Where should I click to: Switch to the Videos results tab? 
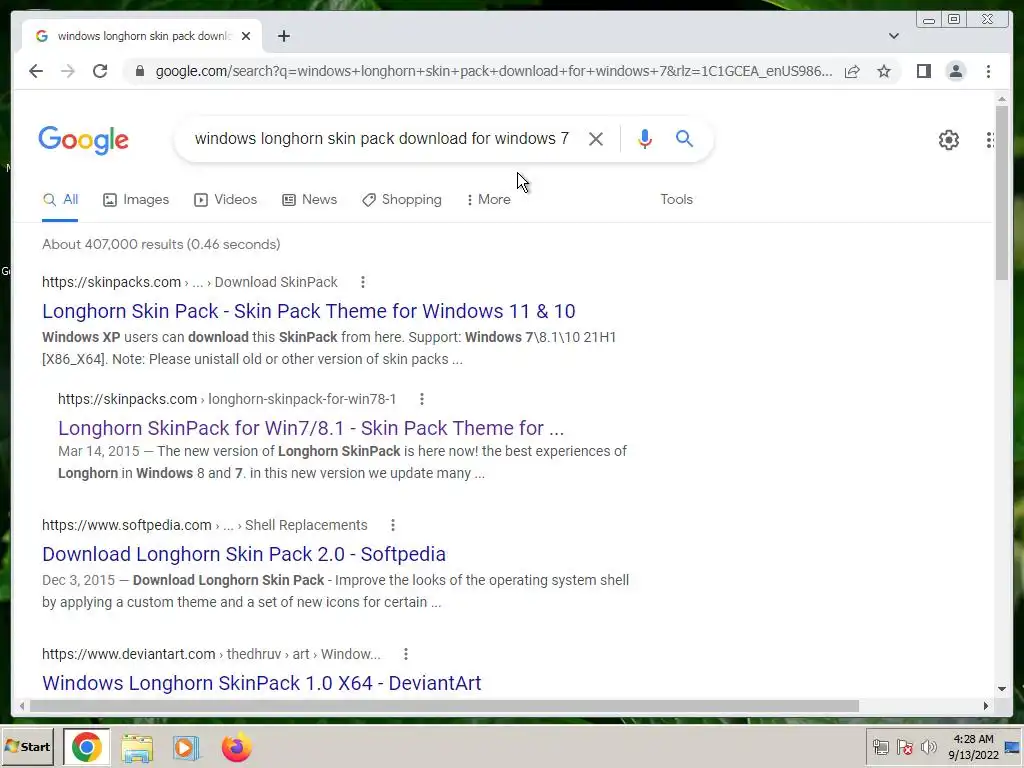[225, 200]
